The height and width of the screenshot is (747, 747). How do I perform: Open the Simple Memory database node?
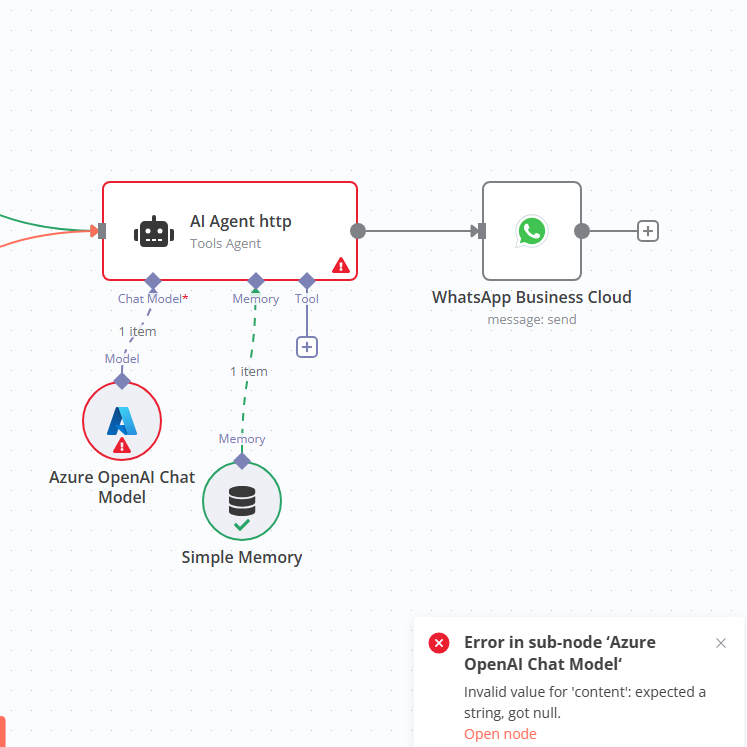point(242,501)
